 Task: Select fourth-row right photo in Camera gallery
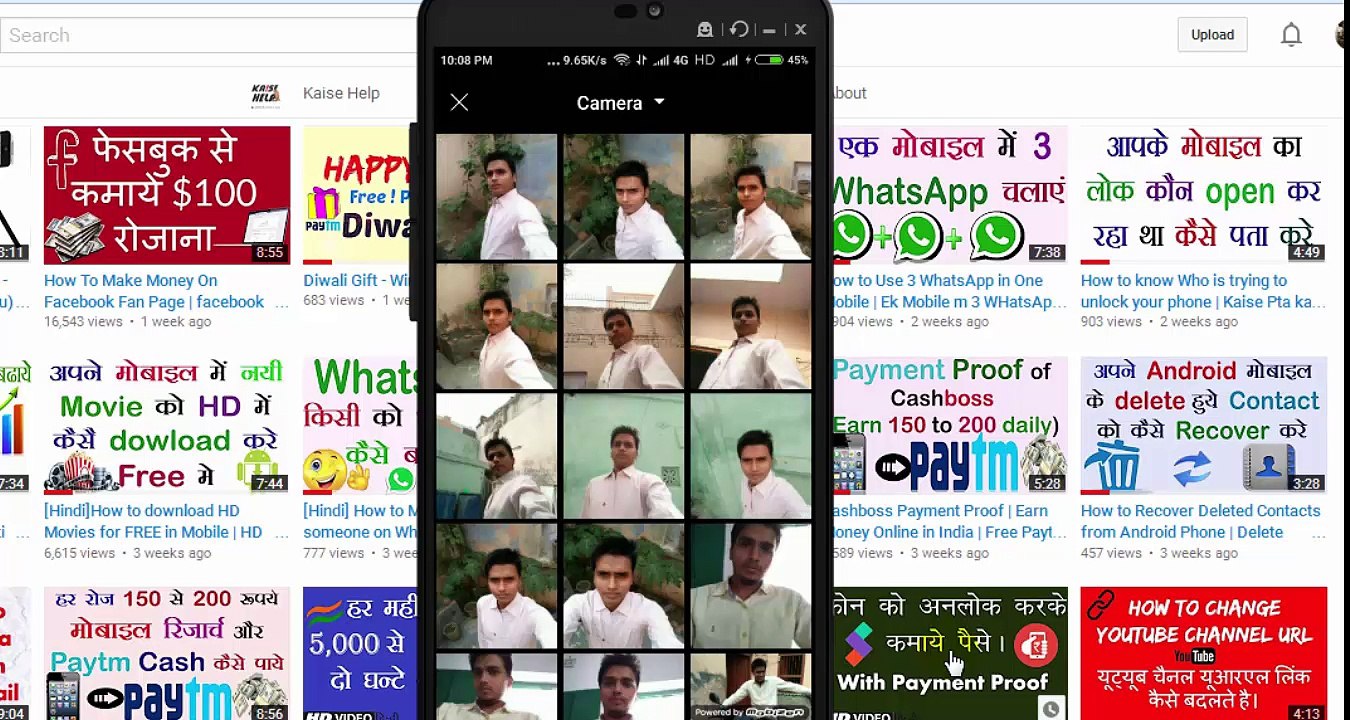pyautogui.click(x=751, y=586)
